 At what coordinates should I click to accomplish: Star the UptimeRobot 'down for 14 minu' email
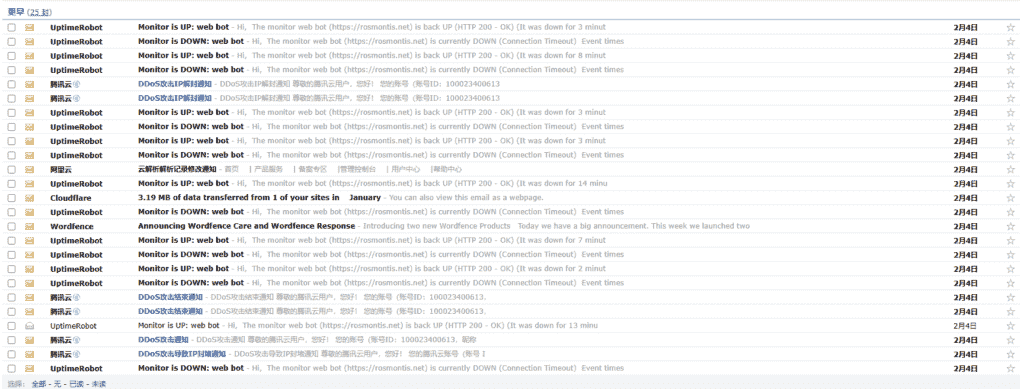[x=1011, y=184]
